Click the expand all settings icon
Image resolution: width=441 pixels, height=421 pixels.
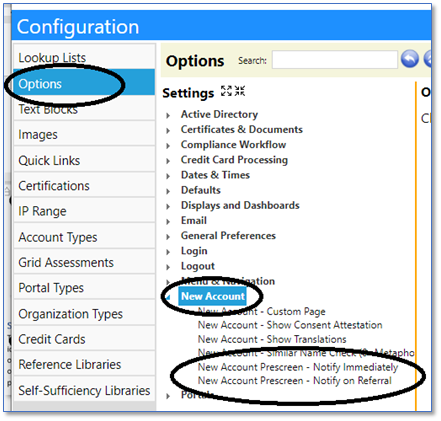click(226, 91)
